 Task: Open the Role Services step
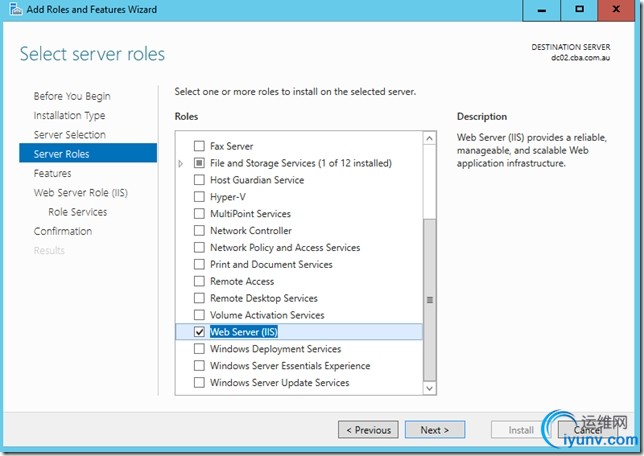pos(77,212)
